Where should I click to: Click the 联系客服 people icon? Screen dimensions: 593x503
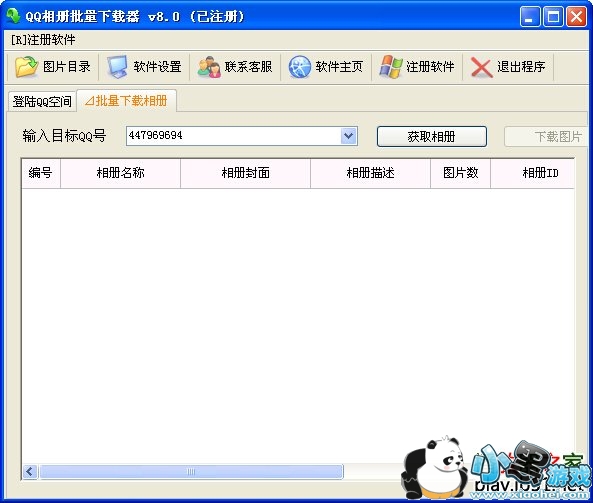click(x=209, y=67)
